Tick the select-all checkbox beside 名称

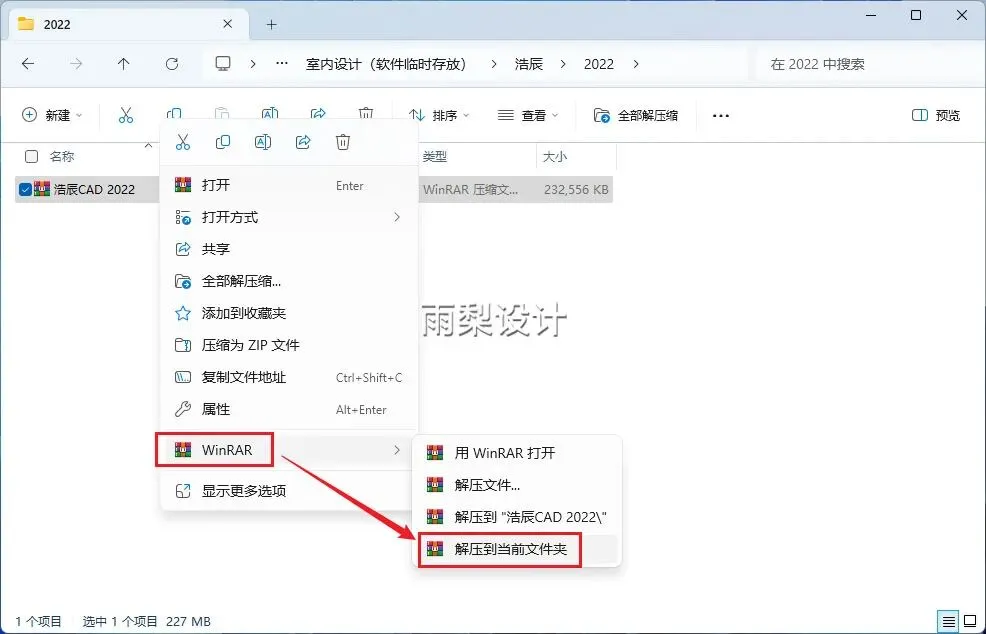(31, 157)
